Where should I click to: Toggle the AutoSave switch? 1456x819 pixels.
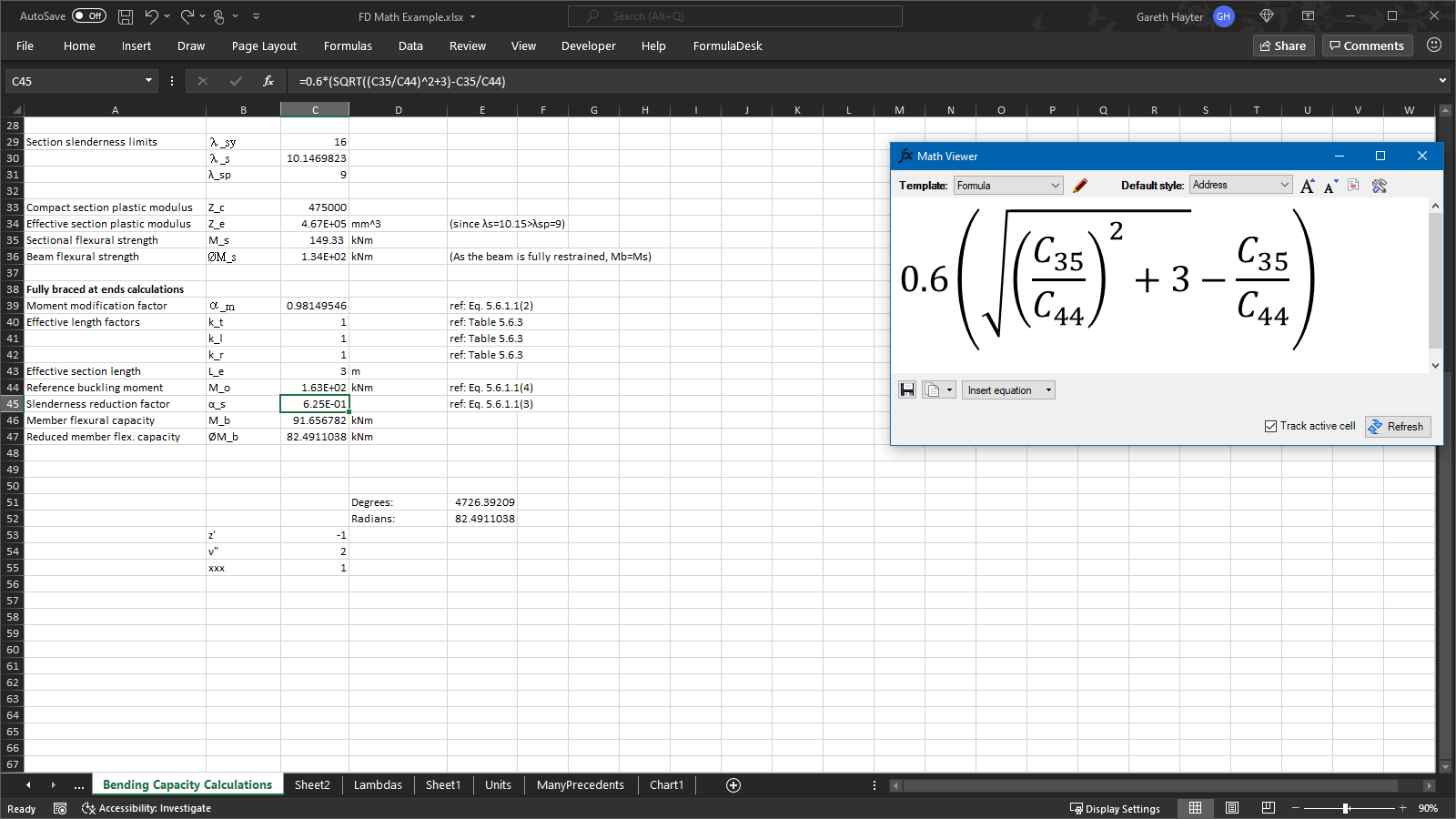tap(89, 16)
